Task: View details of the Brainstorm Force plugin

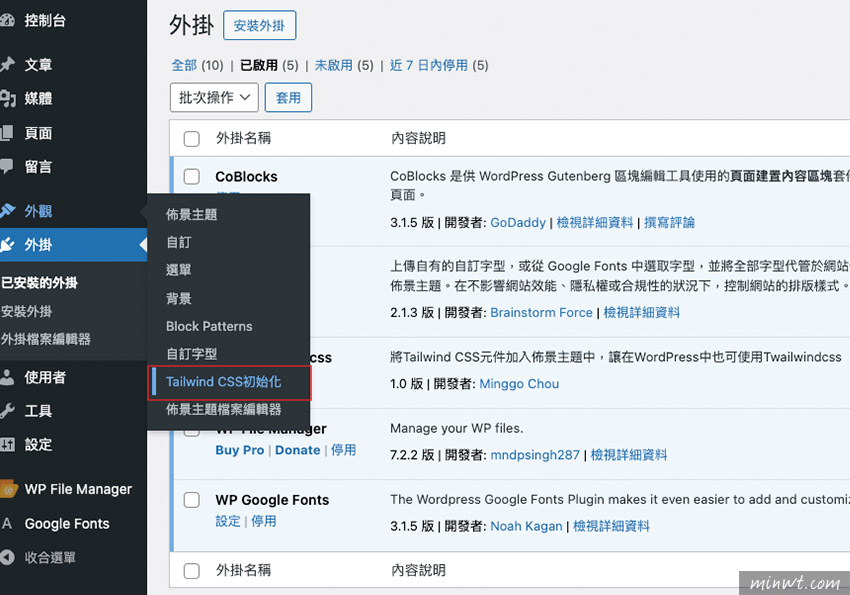Action: pyautogui.click(x=641, y=313)
